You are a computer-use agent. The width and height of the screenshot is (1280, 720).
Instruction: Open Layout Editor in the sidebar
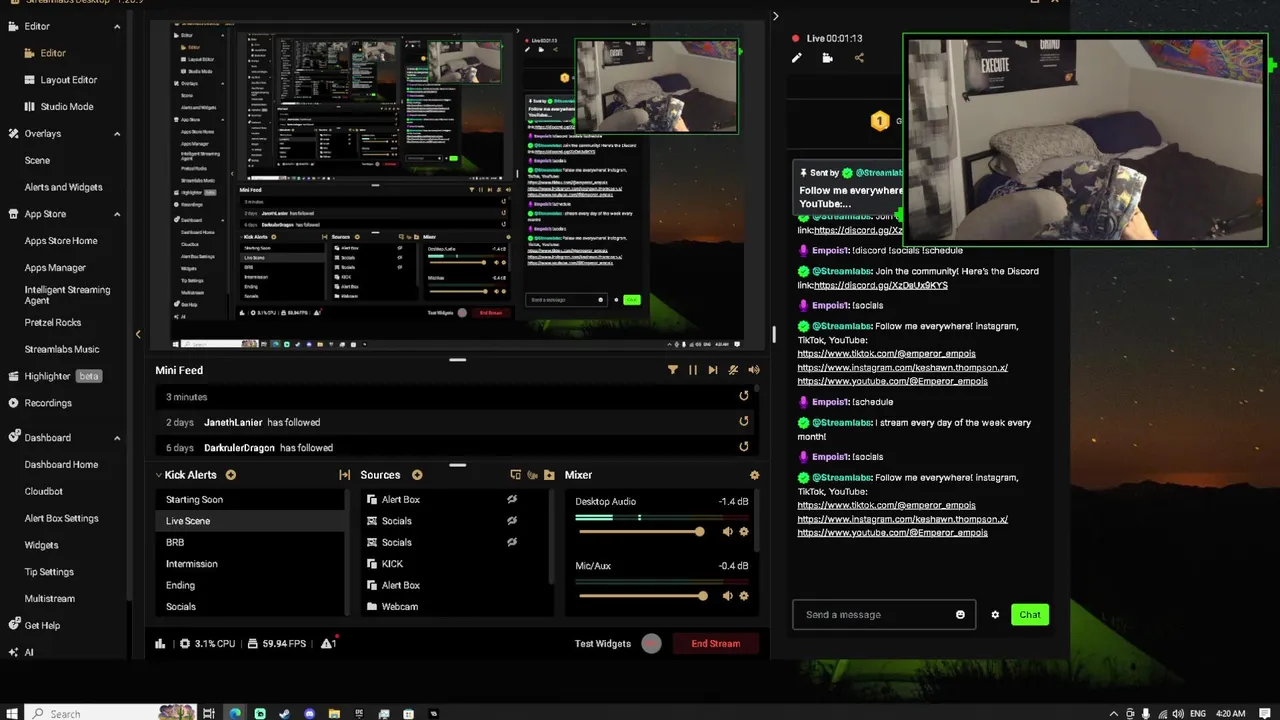coord(69,80)
